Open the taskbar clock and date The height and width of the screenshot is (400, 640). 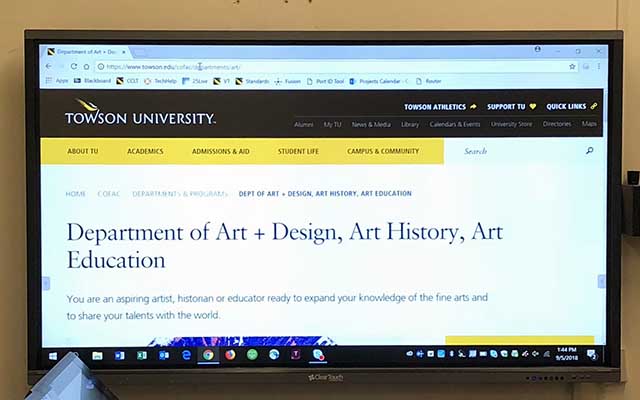(x=567, y=354)
